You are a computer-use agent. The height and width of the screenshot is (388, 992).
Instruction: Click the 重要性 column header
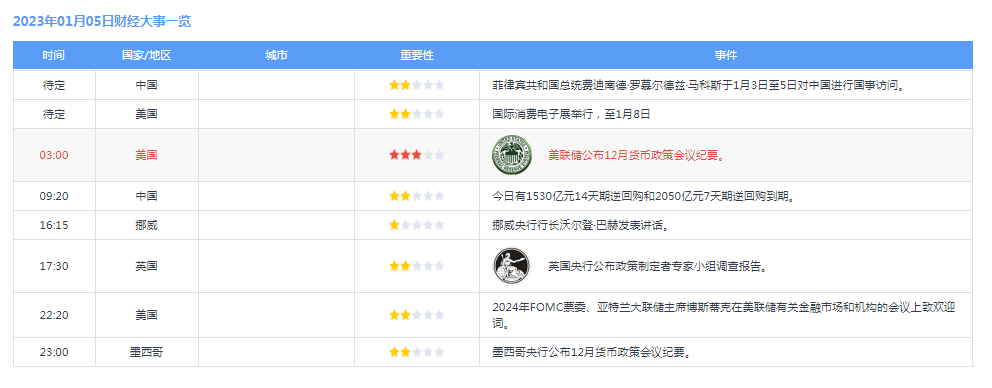tap(417, 55)
